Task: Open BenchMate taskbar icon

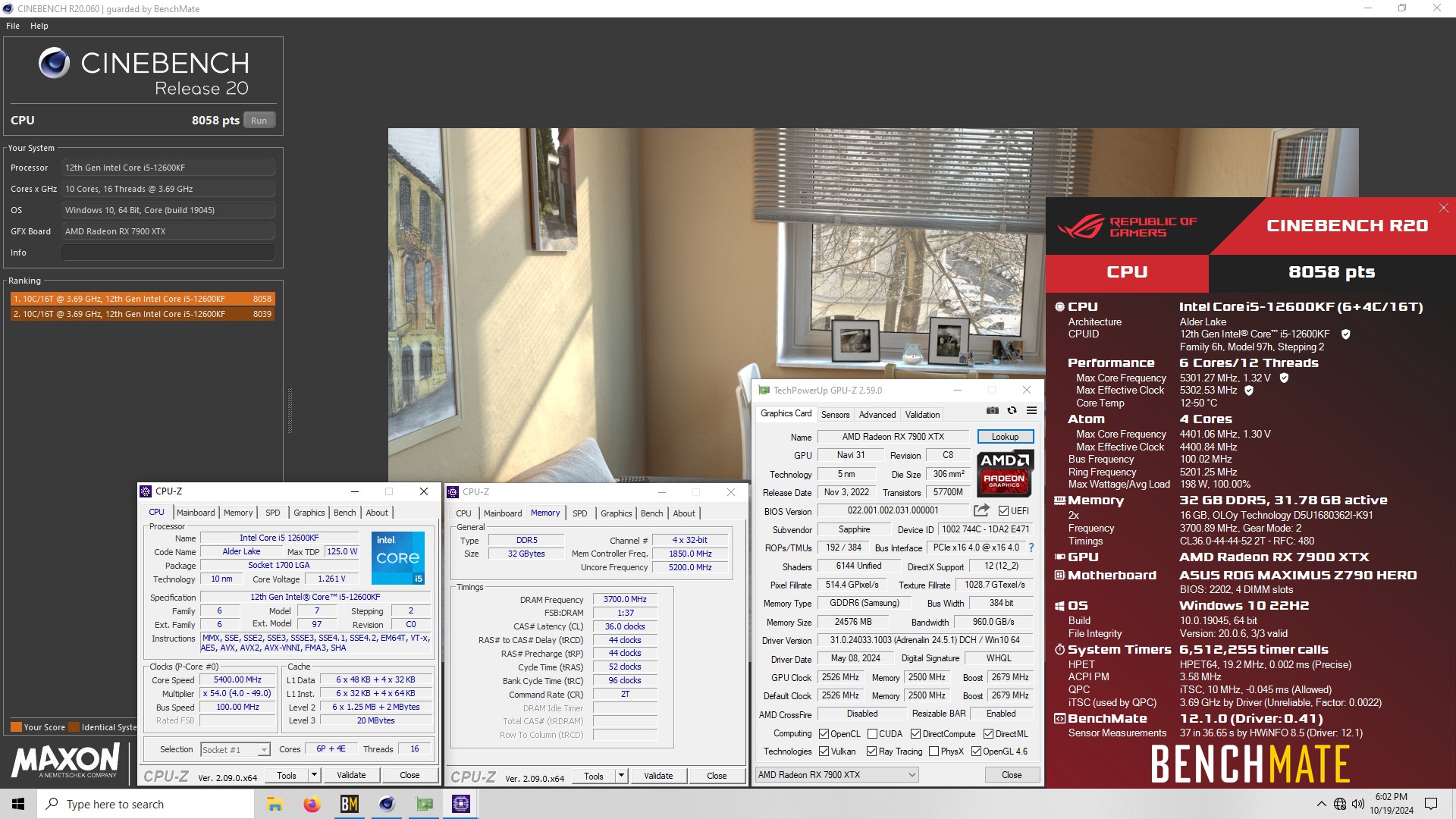Action: coord(349,804)
